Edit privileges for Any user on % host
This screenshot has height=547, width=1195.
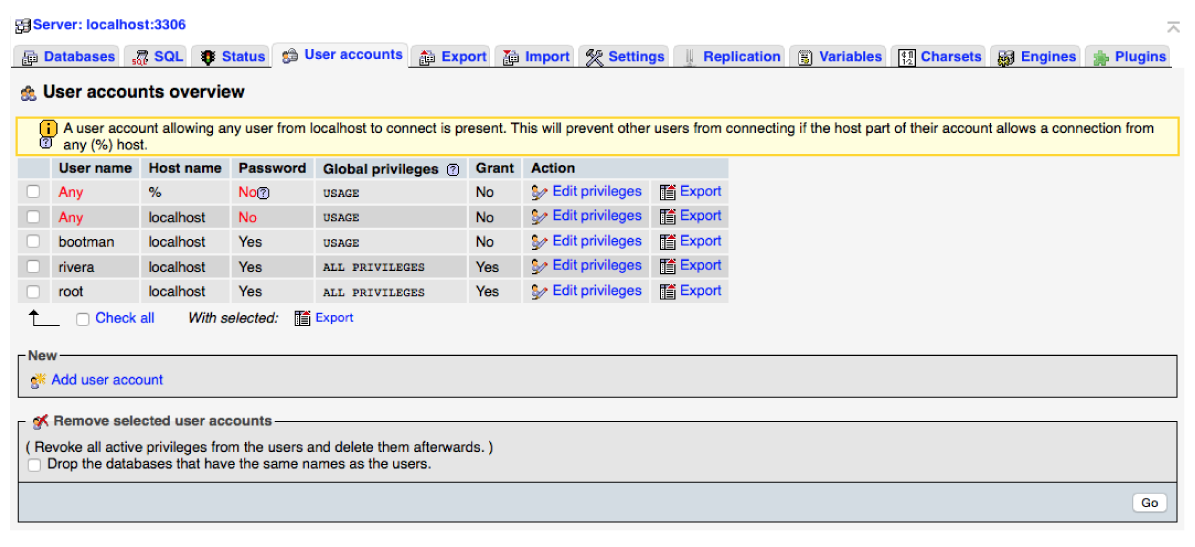point(597,191)
